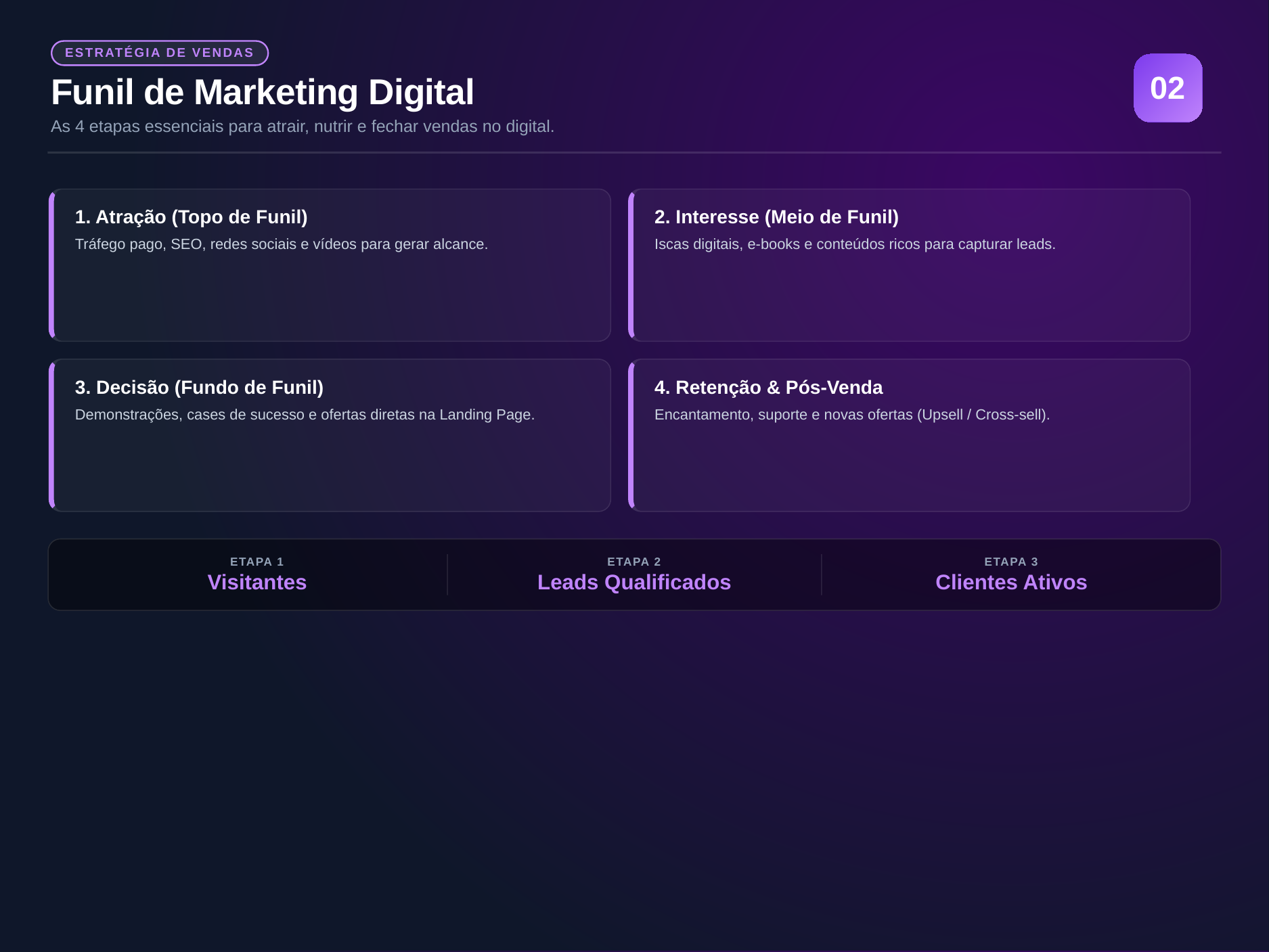Click the ESTRATÉGIA DE VENDAS badge
This screenshot has height=952, width=1269.
point(160,53)
